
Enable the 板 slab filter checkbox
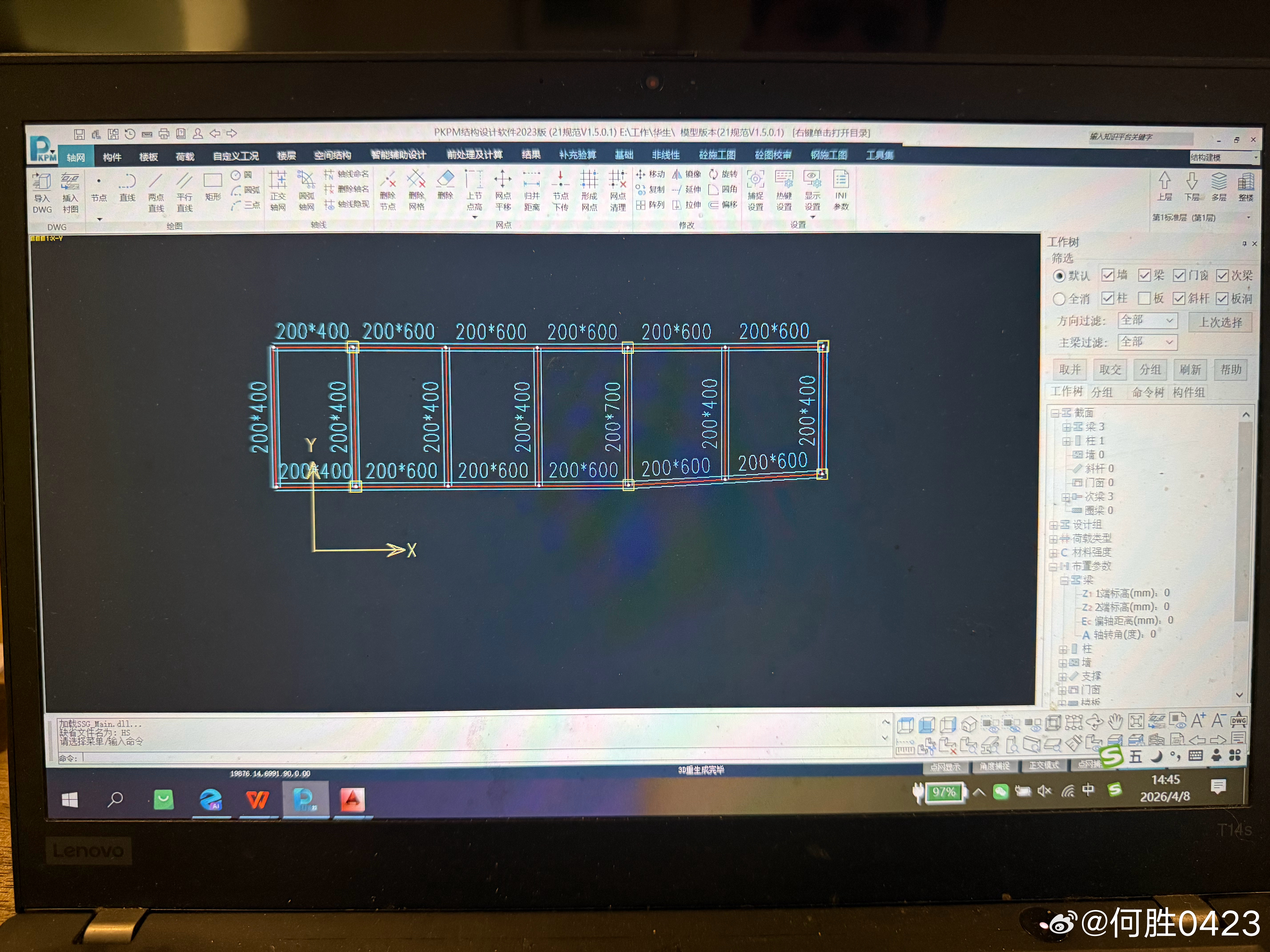point(1144,298)
